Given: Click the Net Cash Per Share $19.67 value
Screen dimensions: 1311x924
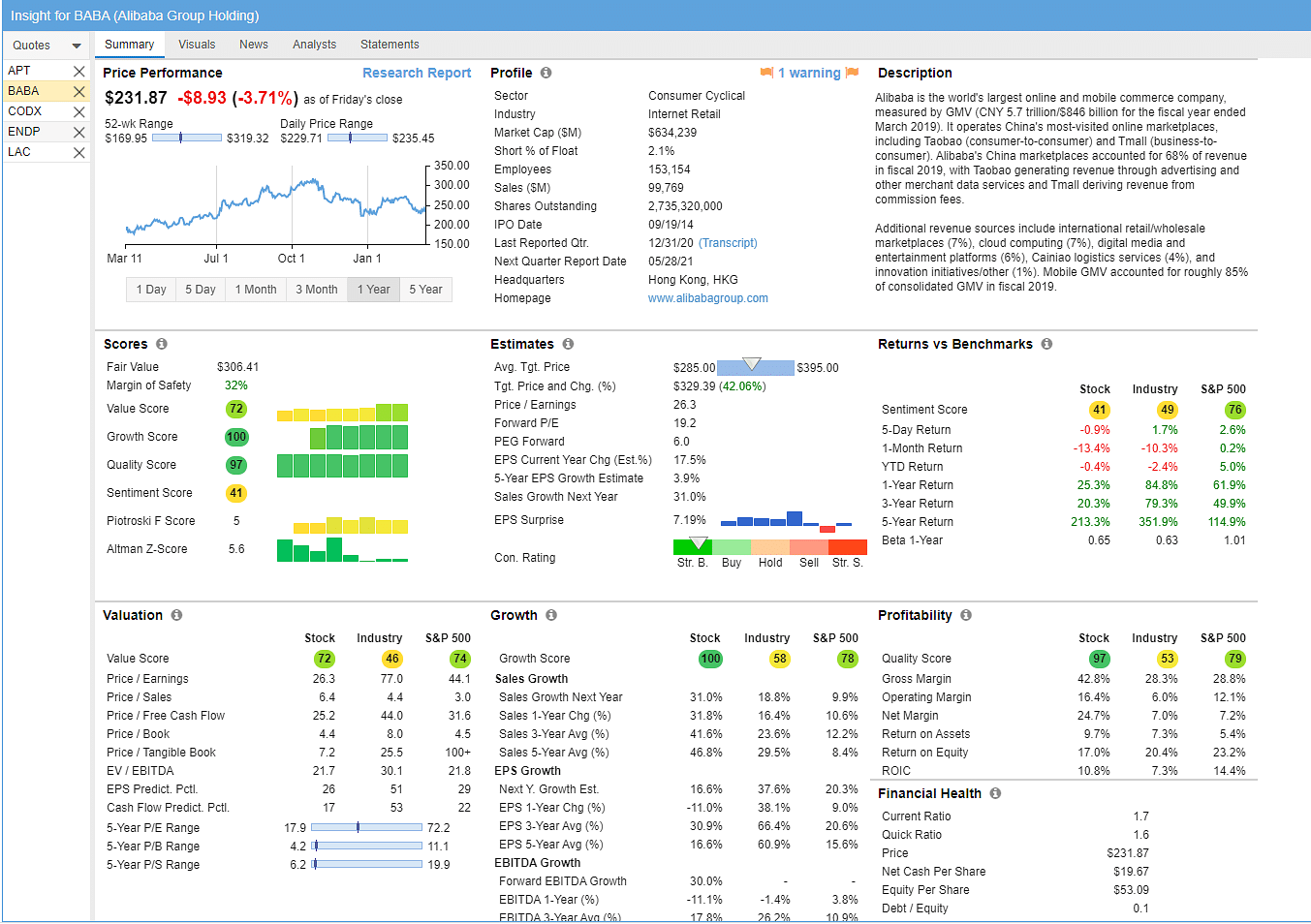Looking at the screenshot, I should [x=1131, y=872].
